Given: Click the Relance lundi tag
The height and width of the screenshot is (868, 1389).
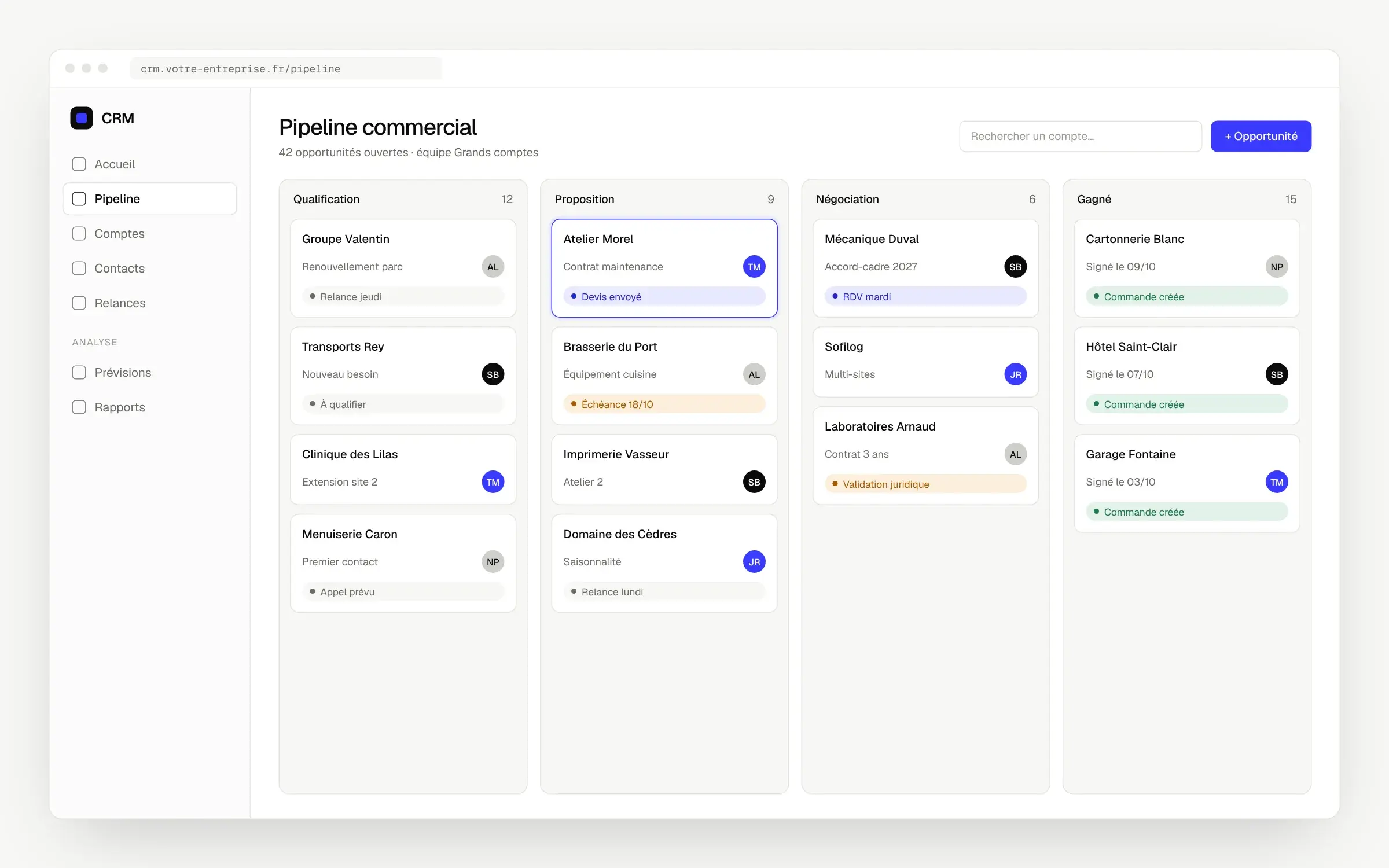Looking at the screenshot, I should pyautogui.click(x=664, y=592).
